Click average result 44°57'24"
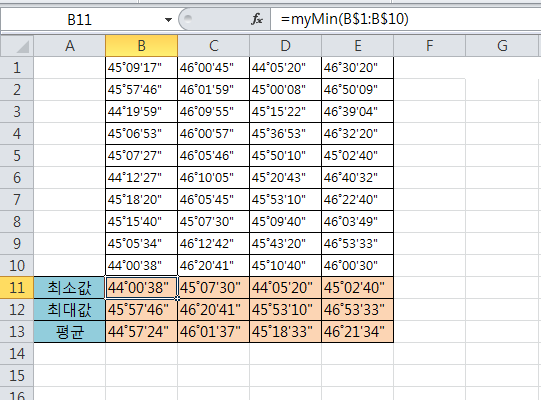This screenshot has height=400, width=541. click(141, 332)
